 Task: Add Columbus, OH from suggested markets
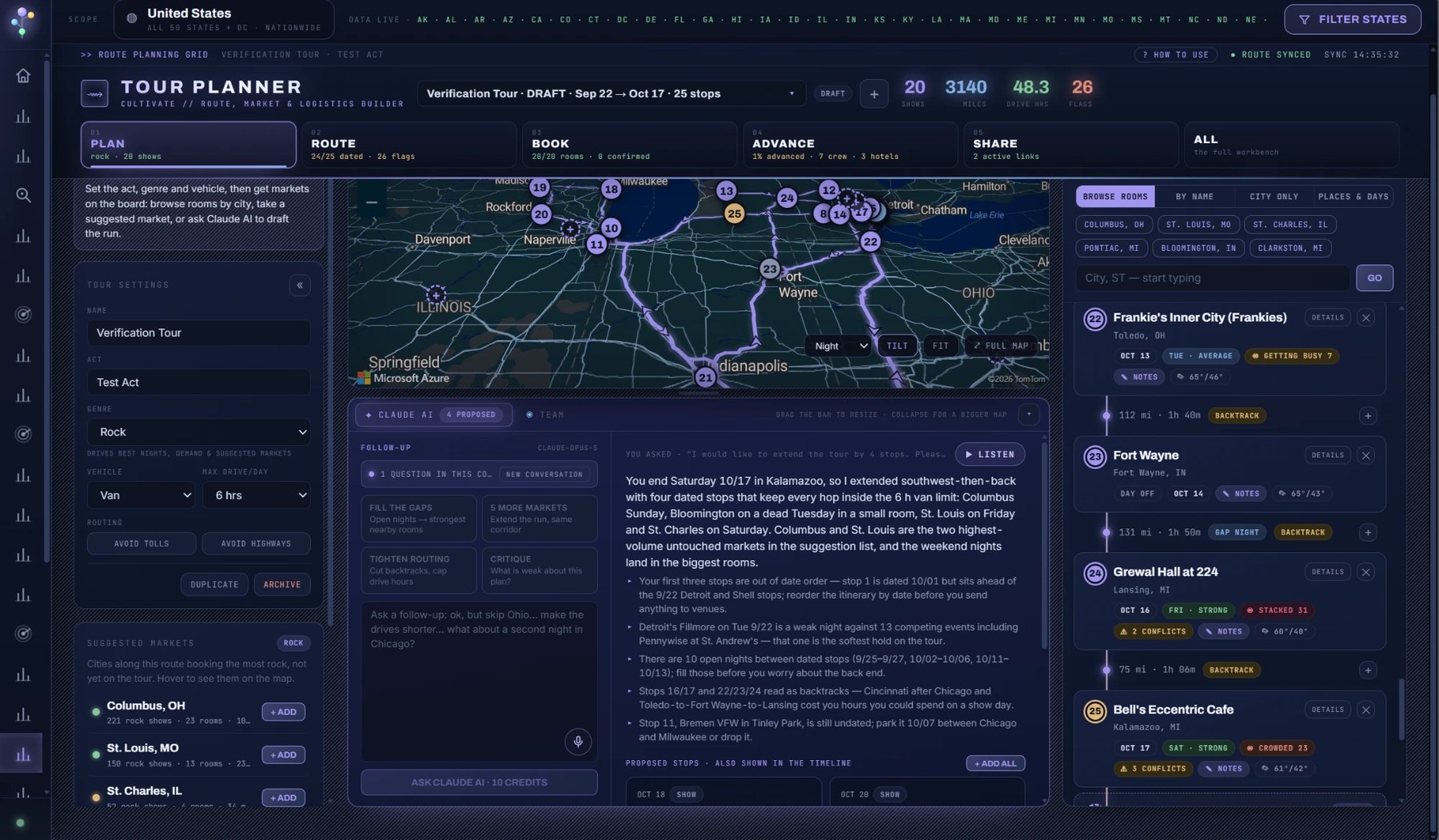283,712
